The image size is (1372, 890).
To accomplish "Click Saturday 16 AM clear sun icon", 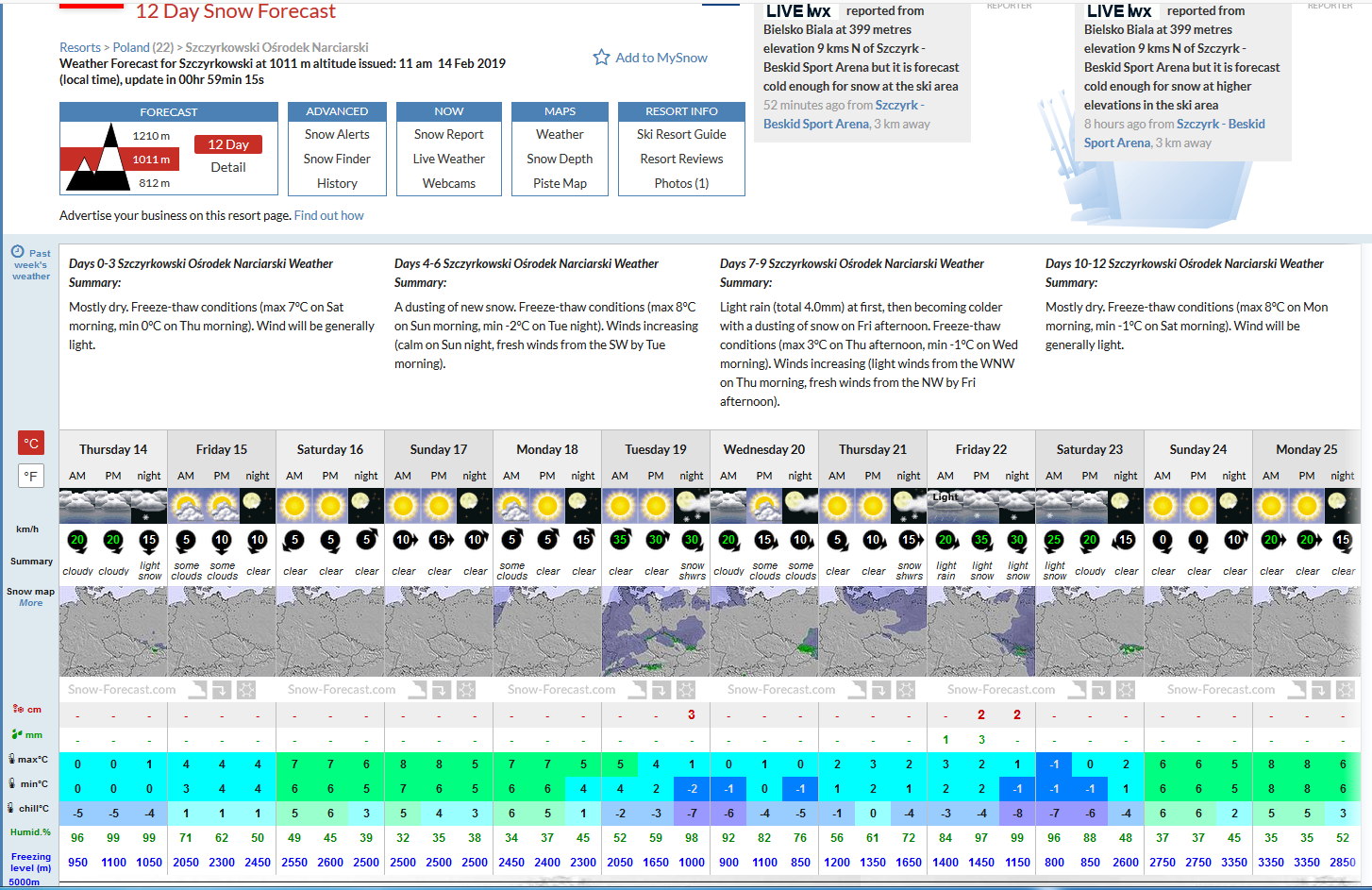I will (x=294, y=507).
